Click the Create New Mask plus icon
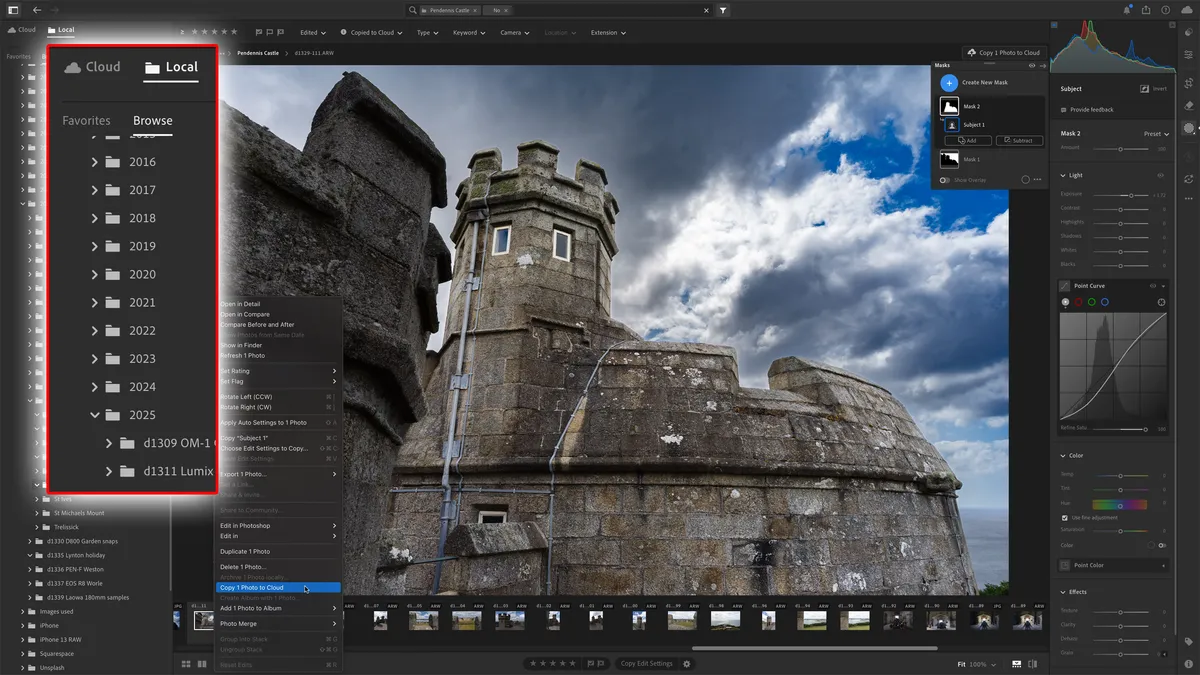The image size is (1200, 675). click(x=949, y=83)
